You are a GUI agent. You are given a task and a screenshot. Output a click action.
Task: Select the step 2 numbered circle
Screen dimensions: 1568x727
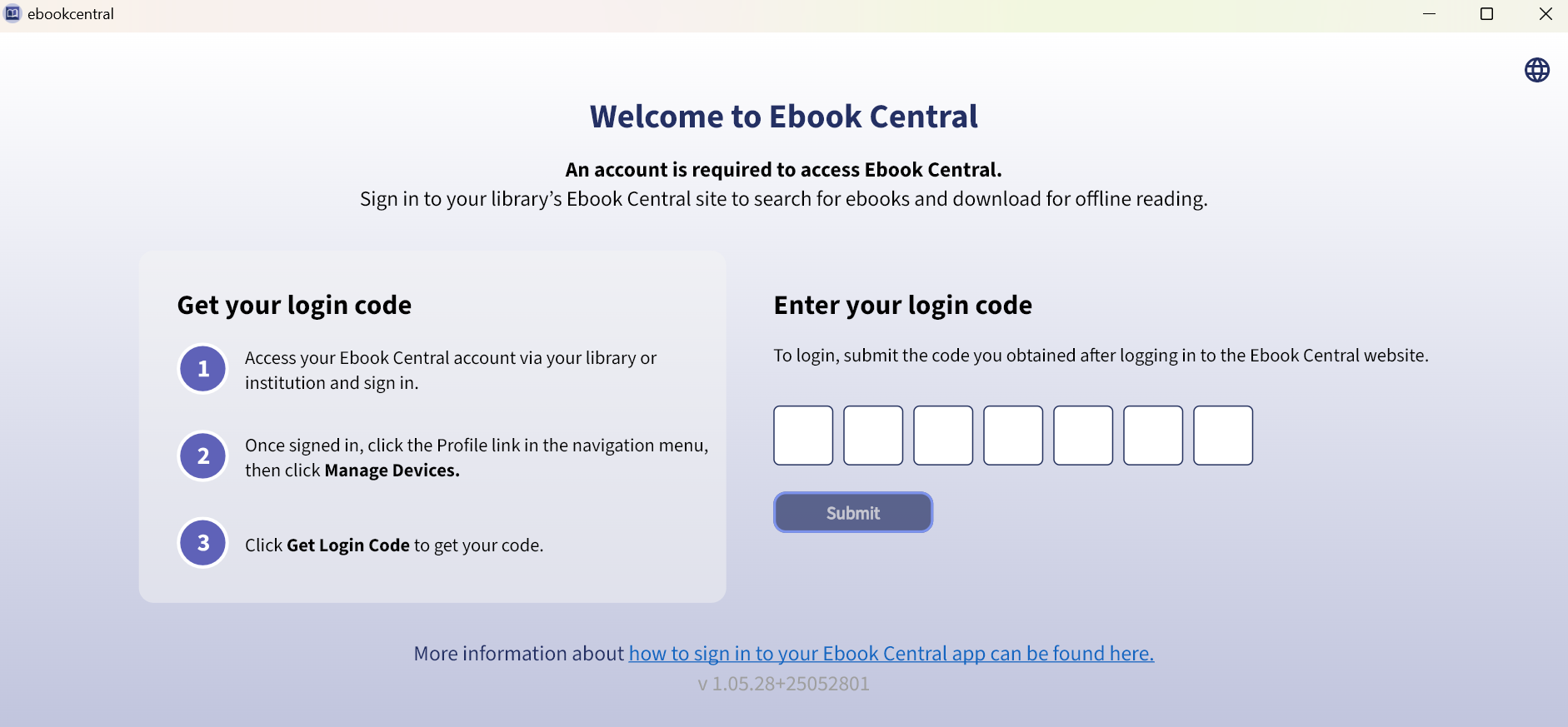pos(202,456)
